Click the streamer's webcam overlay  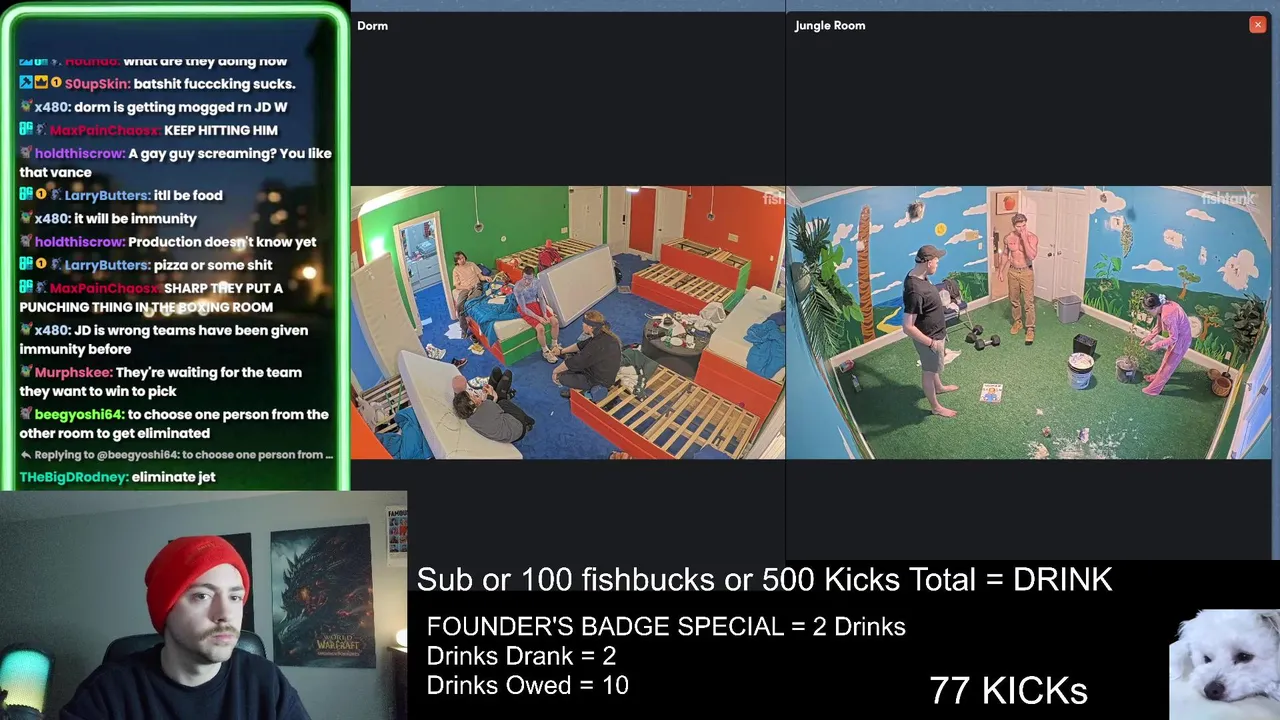point(203,605)
